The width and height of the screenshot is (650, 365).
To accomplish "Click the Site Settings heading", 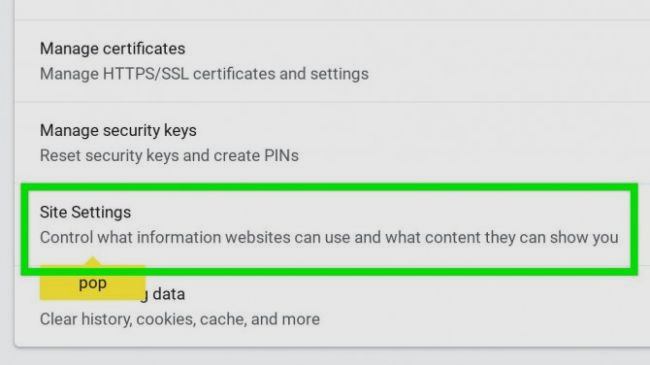I will point(85,212).
